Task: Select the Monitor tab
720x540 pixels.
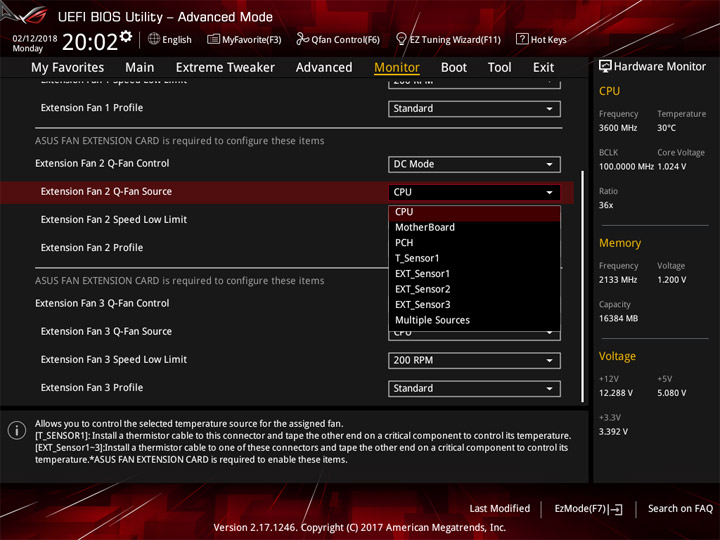Action: (397, 68)
